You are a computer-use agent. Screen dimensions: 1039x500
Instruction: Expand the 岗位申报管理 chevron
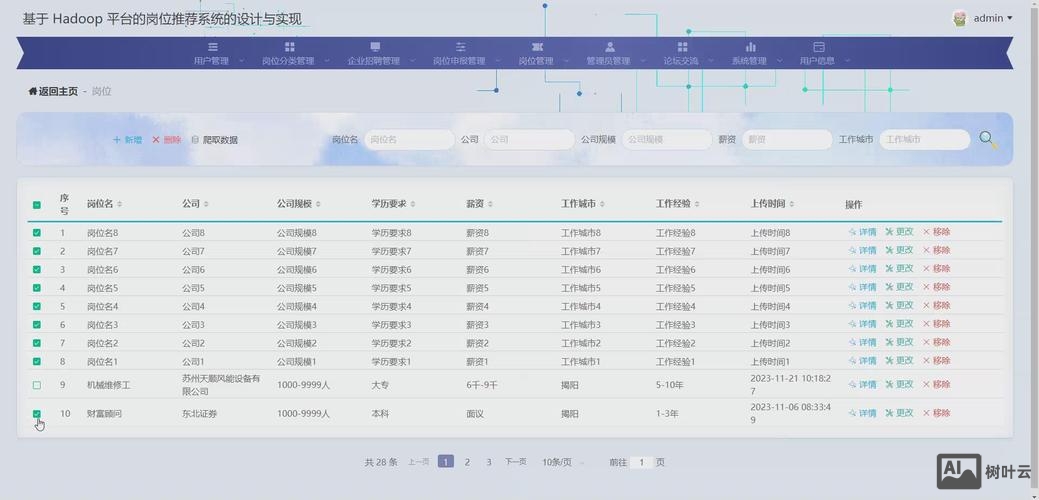(498, 61)
